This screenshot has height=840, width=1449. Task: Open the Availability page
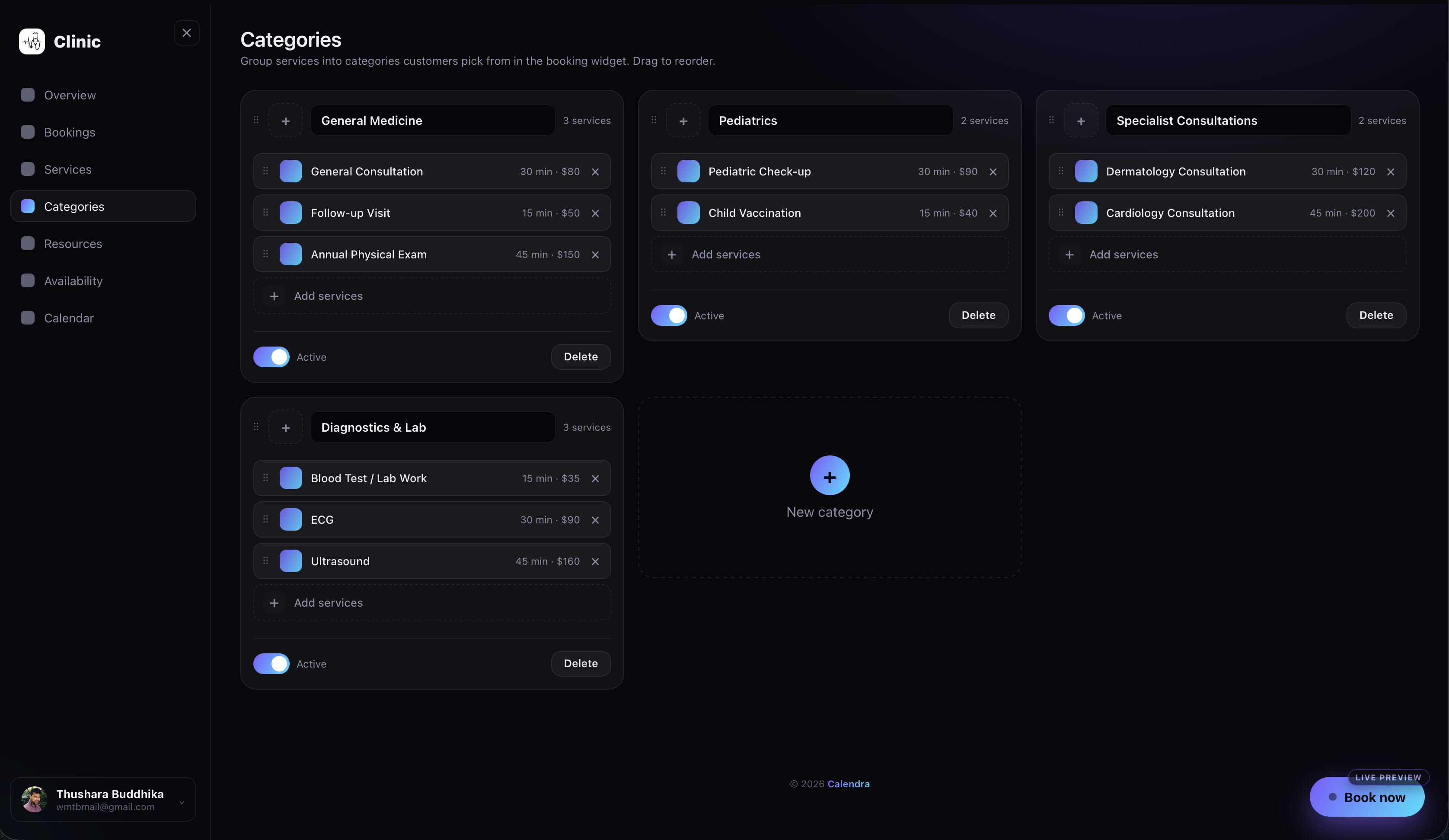(x=103, y=280)
